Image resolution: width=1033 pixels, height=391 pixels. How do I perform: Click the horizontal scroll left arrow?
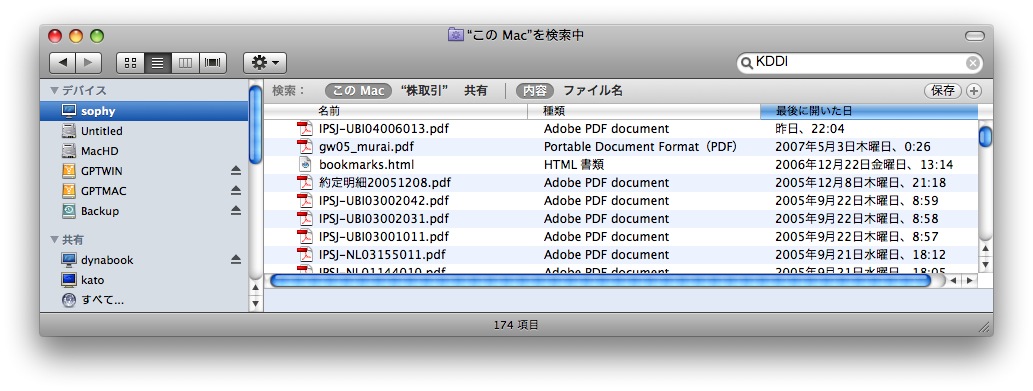point(954,280)
